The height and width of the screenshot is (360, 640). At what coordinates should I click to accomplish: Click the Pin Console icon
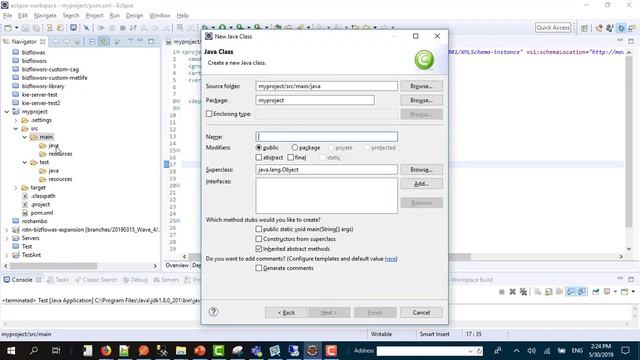coord(596,291)
